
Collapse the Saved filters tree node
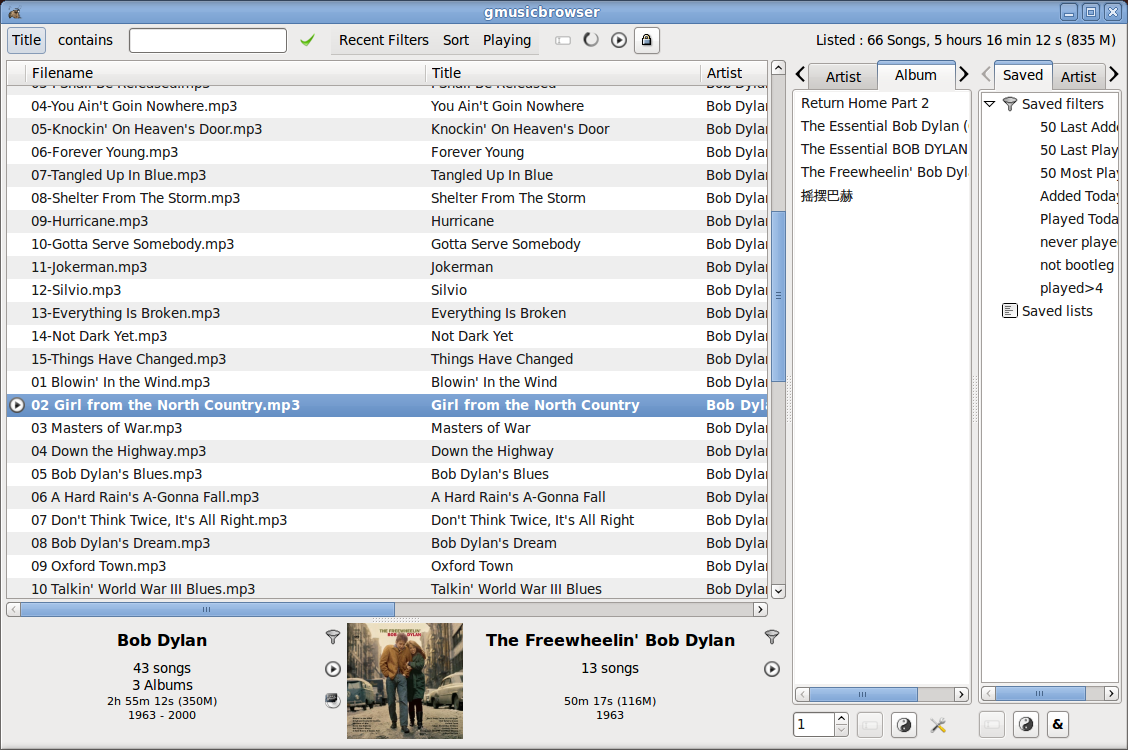click(990, 104)
